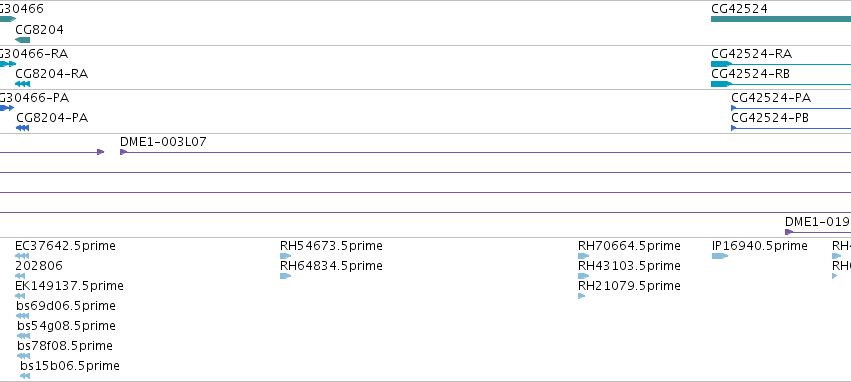Select the RH43103.5prime EST label
Screen dimensions: 851x382
(629, 265)
